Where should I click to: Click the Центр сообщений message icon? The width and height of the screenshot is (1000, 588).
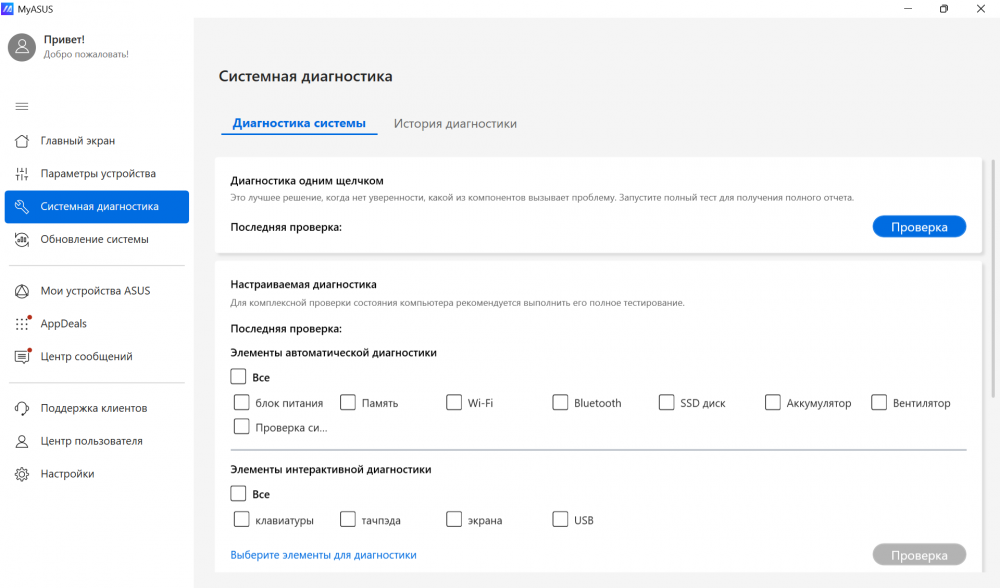point(22,357)
